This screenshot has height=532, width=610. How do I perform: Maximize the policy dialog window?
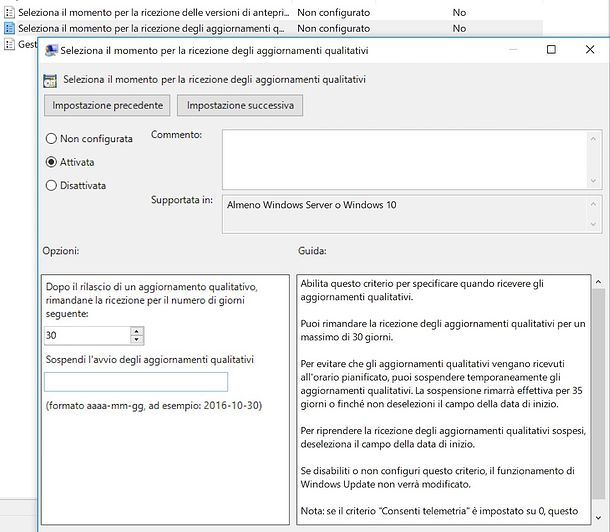click(x=551, y=49)
